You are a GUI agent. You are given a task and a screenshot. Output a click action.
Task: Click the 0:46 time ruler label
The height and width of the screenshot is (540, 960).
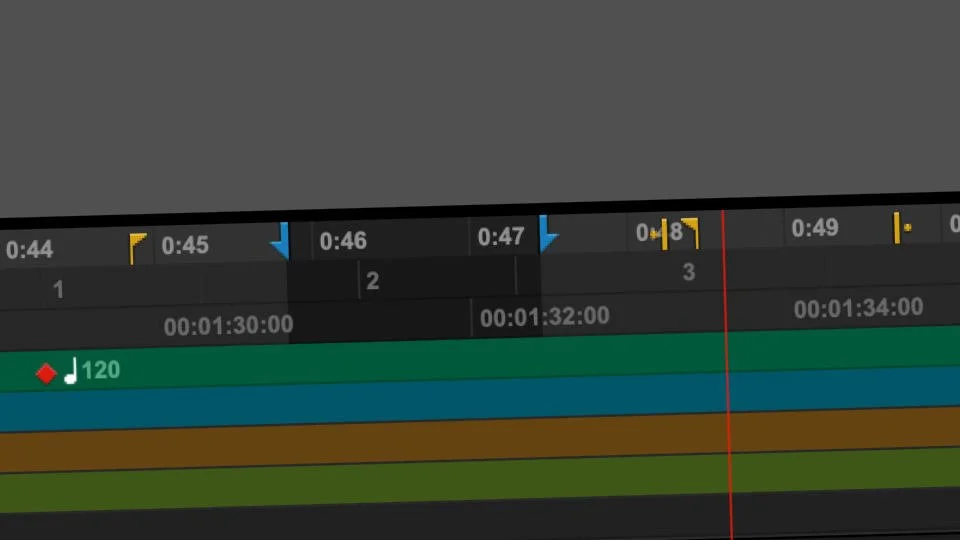coord(343,241)
